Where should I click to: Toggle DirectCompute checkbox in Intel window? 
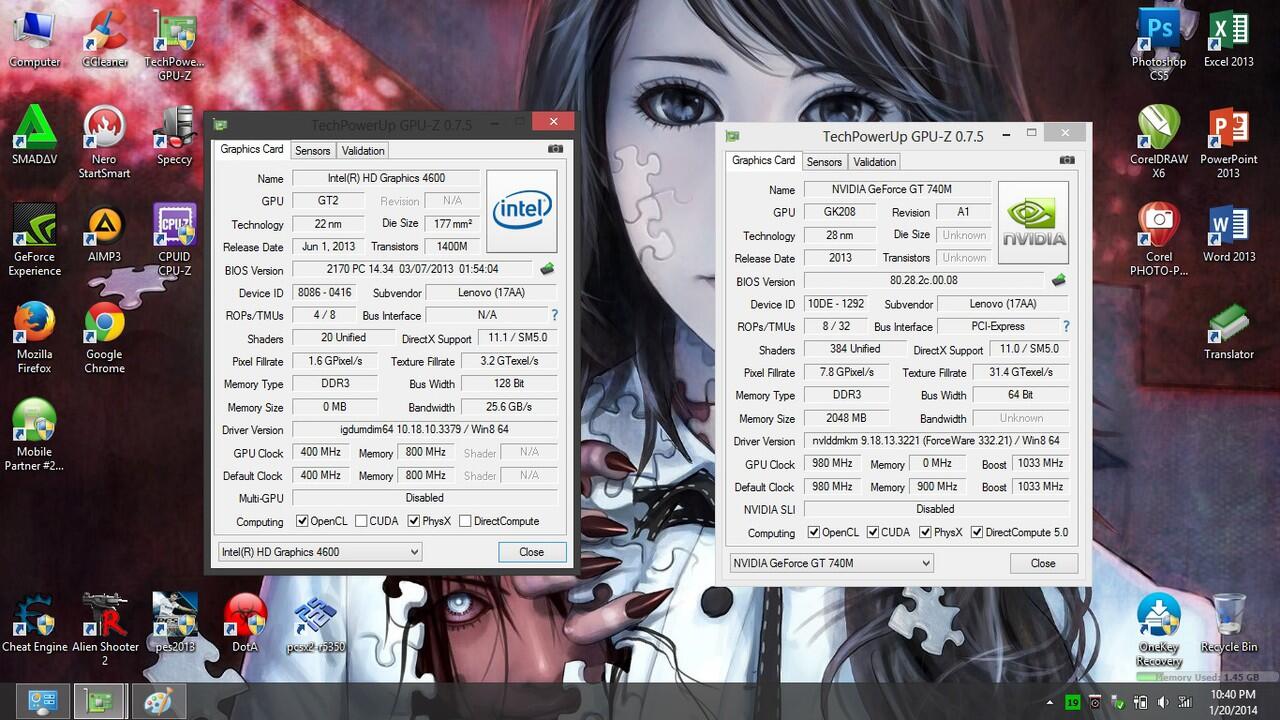point(465,521)
